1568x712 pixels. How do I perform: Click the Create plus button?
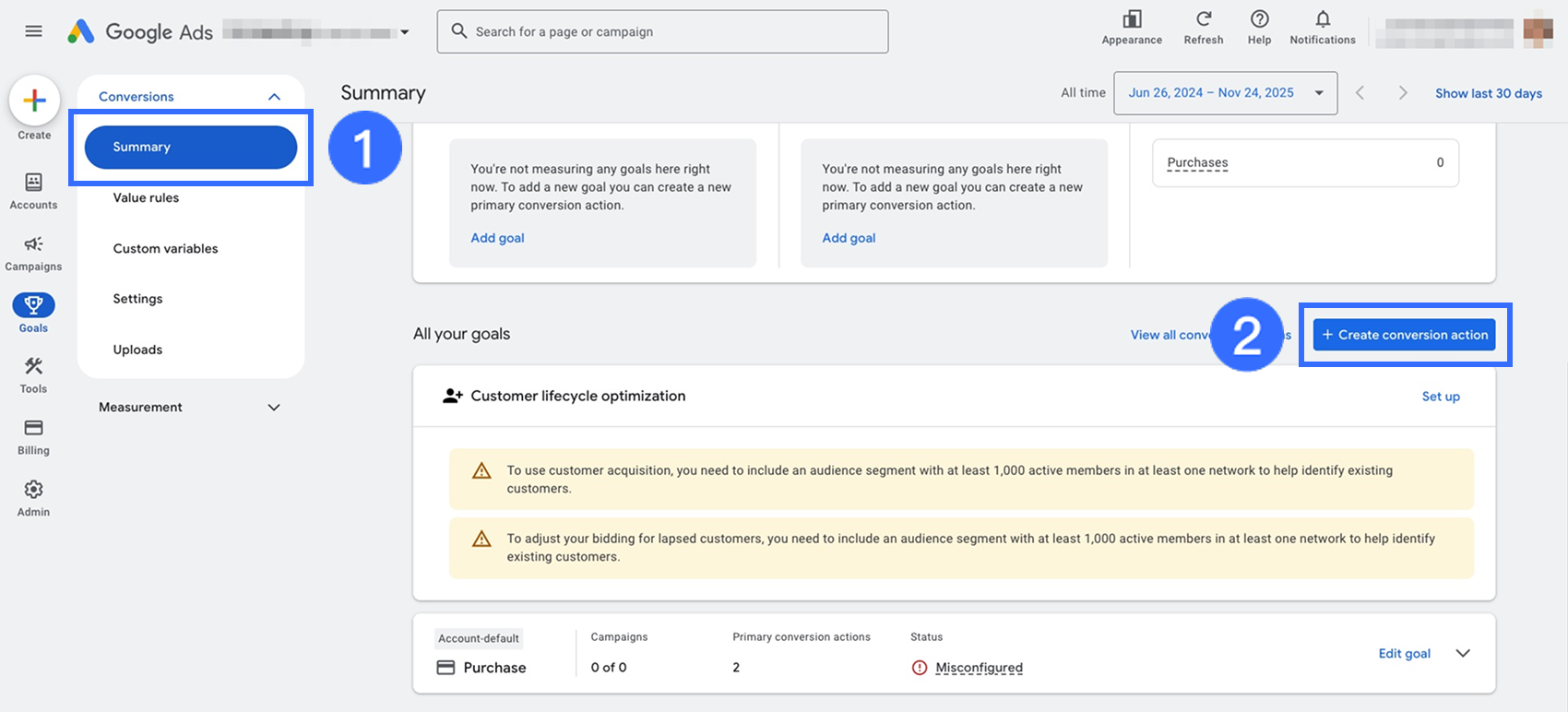pos(34,101)
